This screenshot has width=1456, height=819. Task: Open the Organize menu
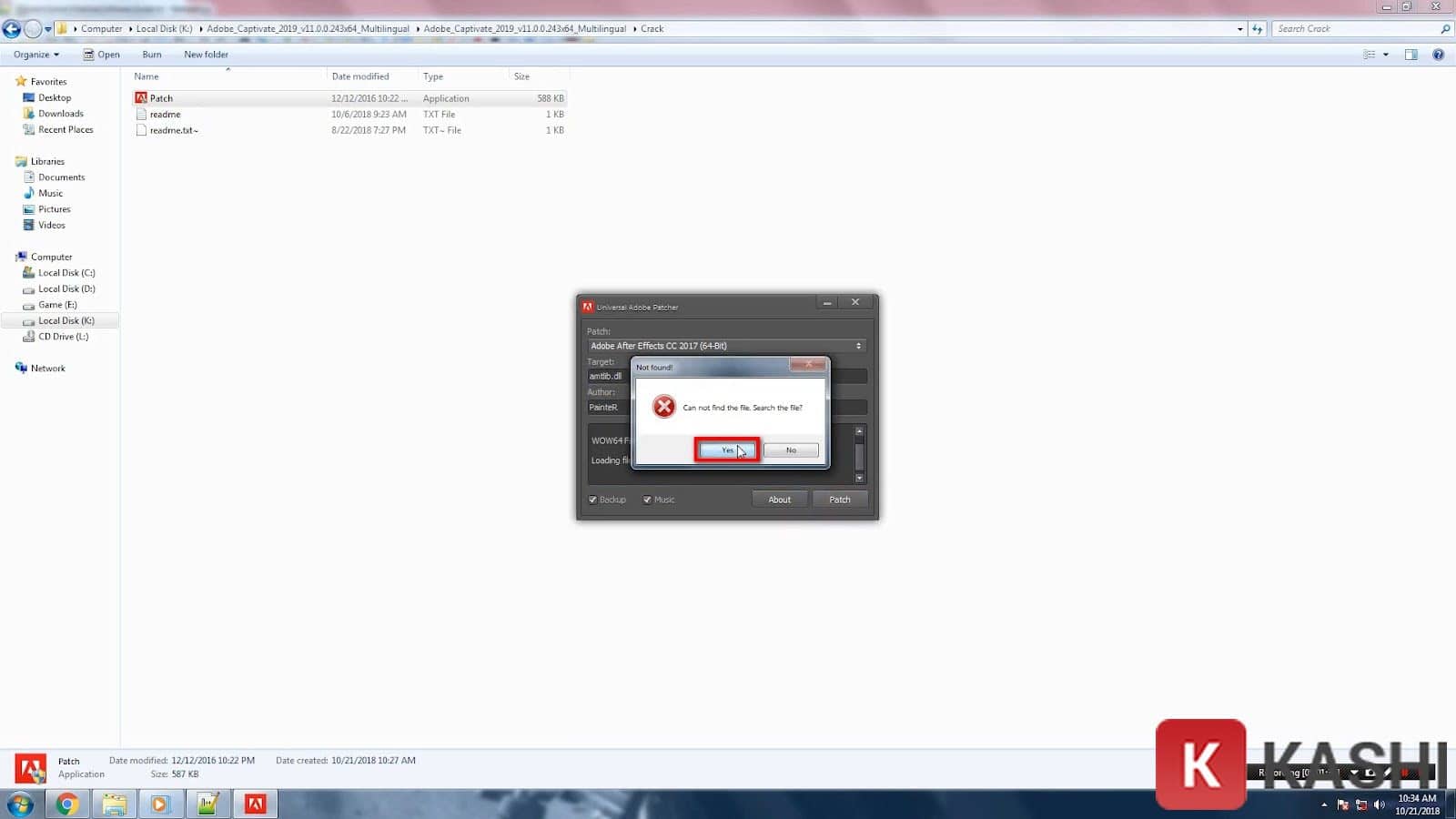35,55
